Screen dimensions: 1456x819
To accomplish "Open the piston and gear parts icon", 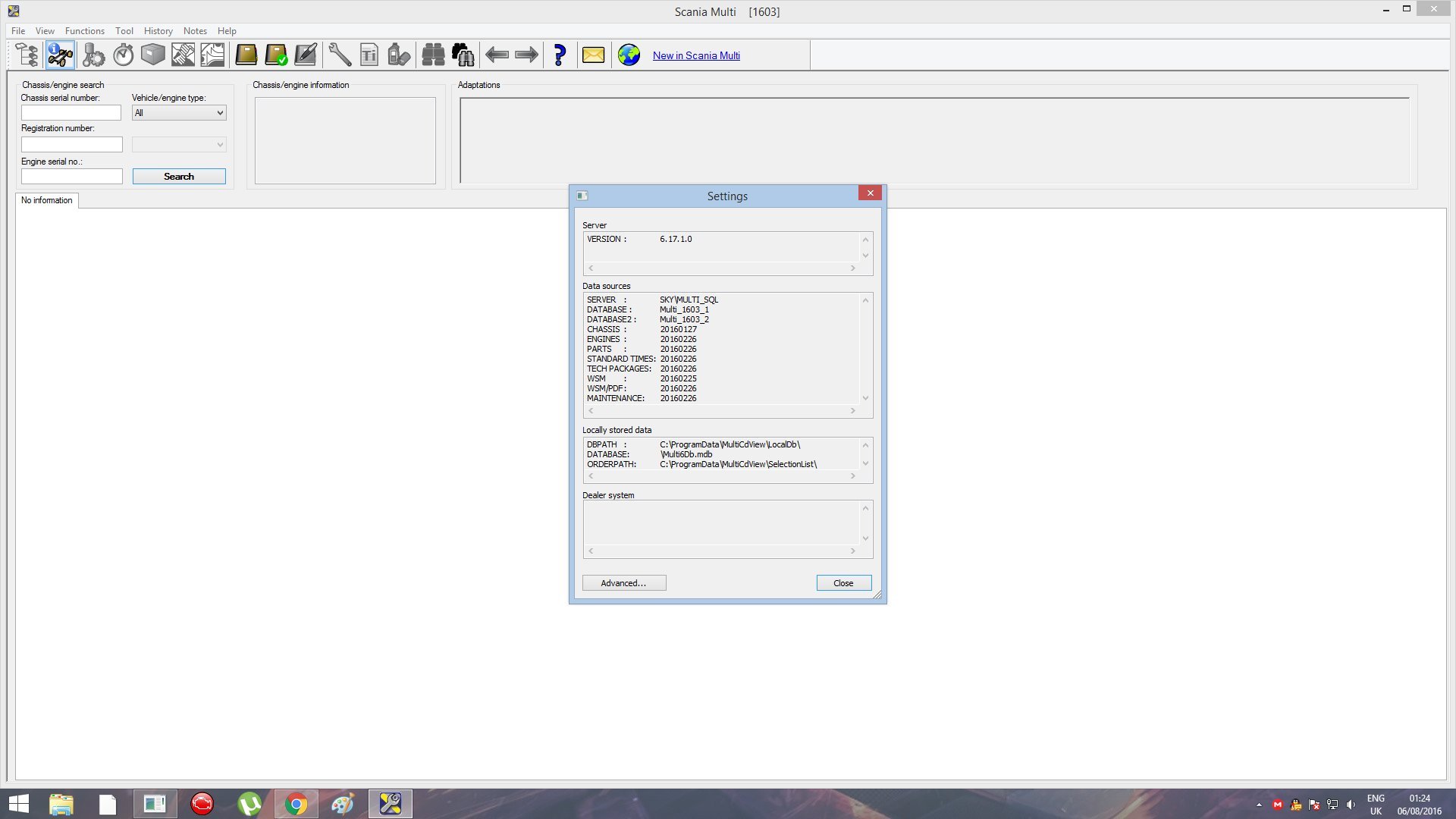I will (93, 55).
